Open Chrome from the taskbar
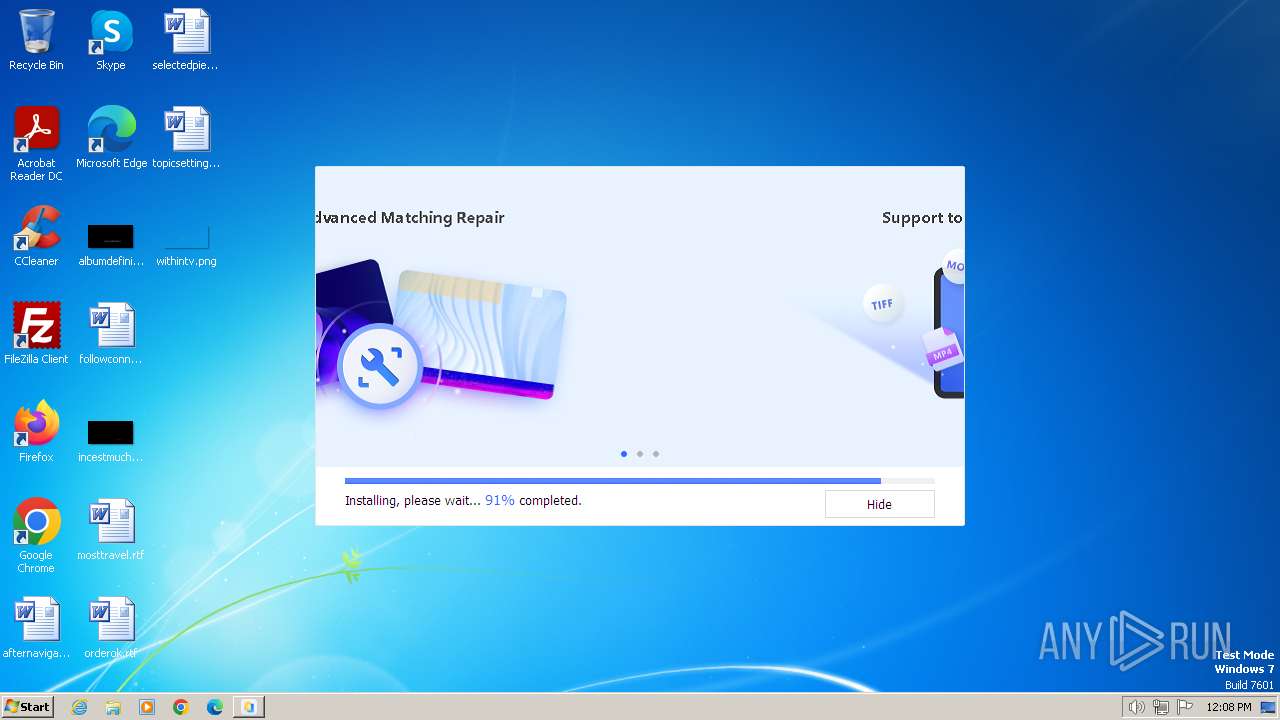 point(181,707)
